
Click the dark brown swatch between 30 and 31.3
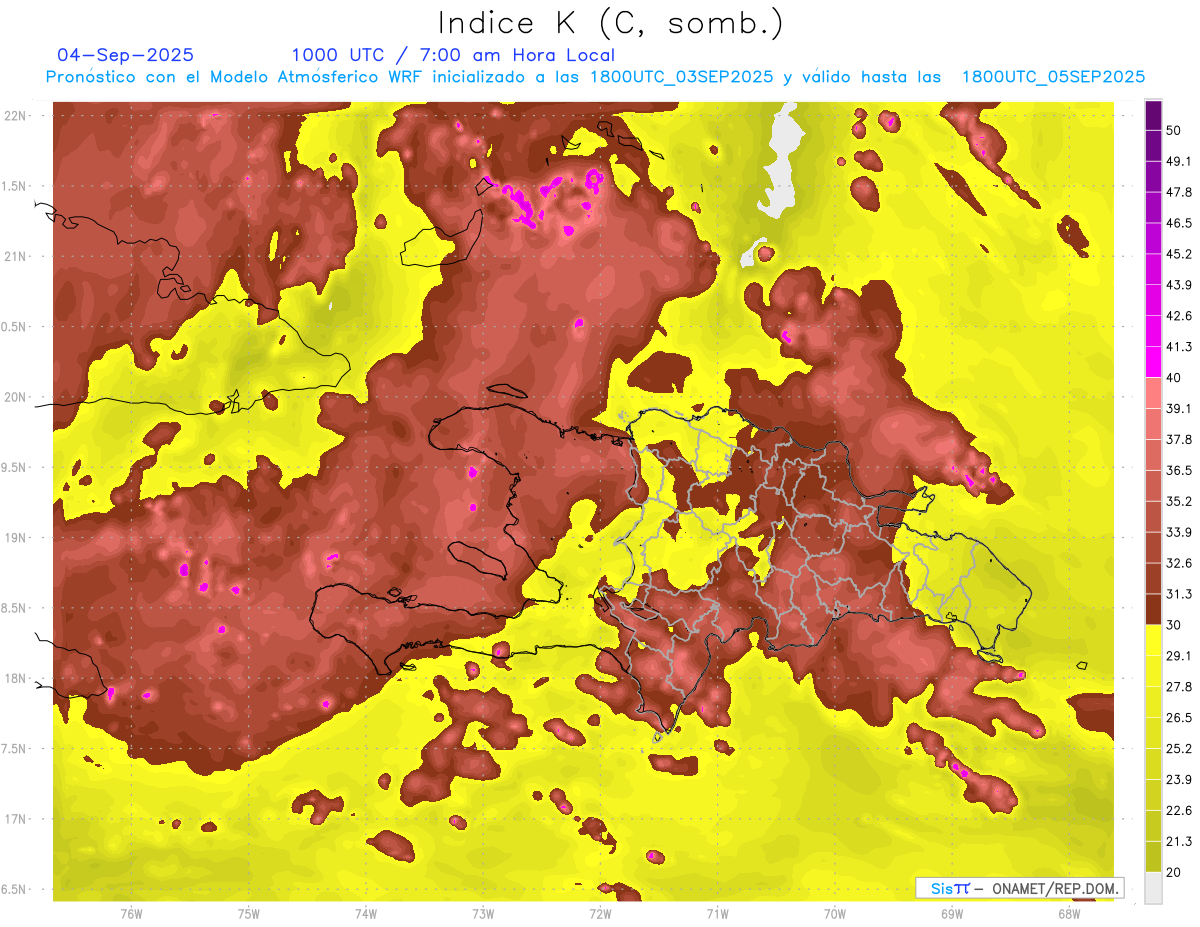(1153, 609)
